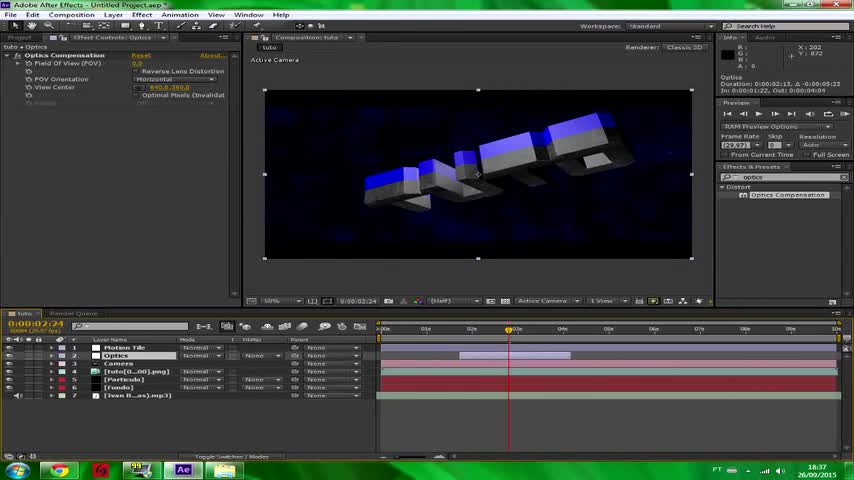Open the (Half) resolution dropdown

point(454,301)
